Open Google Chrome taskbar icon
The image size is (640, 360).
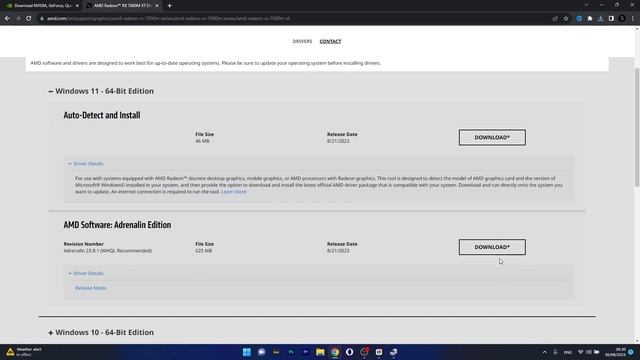335,352
